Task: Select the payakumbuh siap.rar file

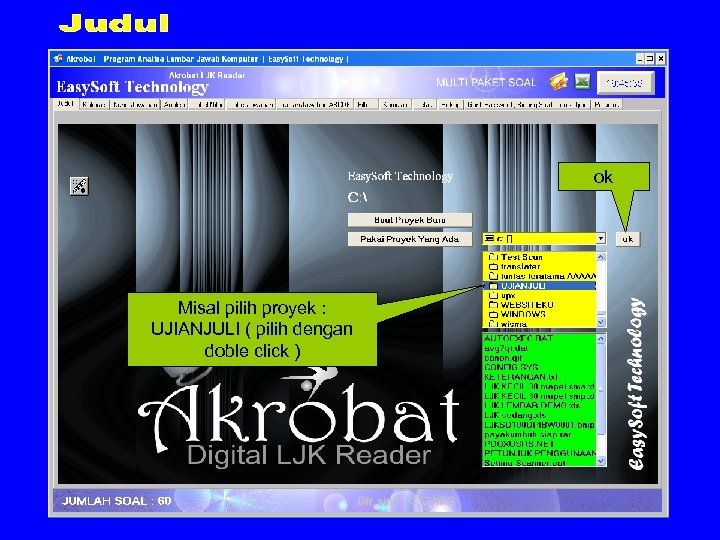Action: point(540,434)
